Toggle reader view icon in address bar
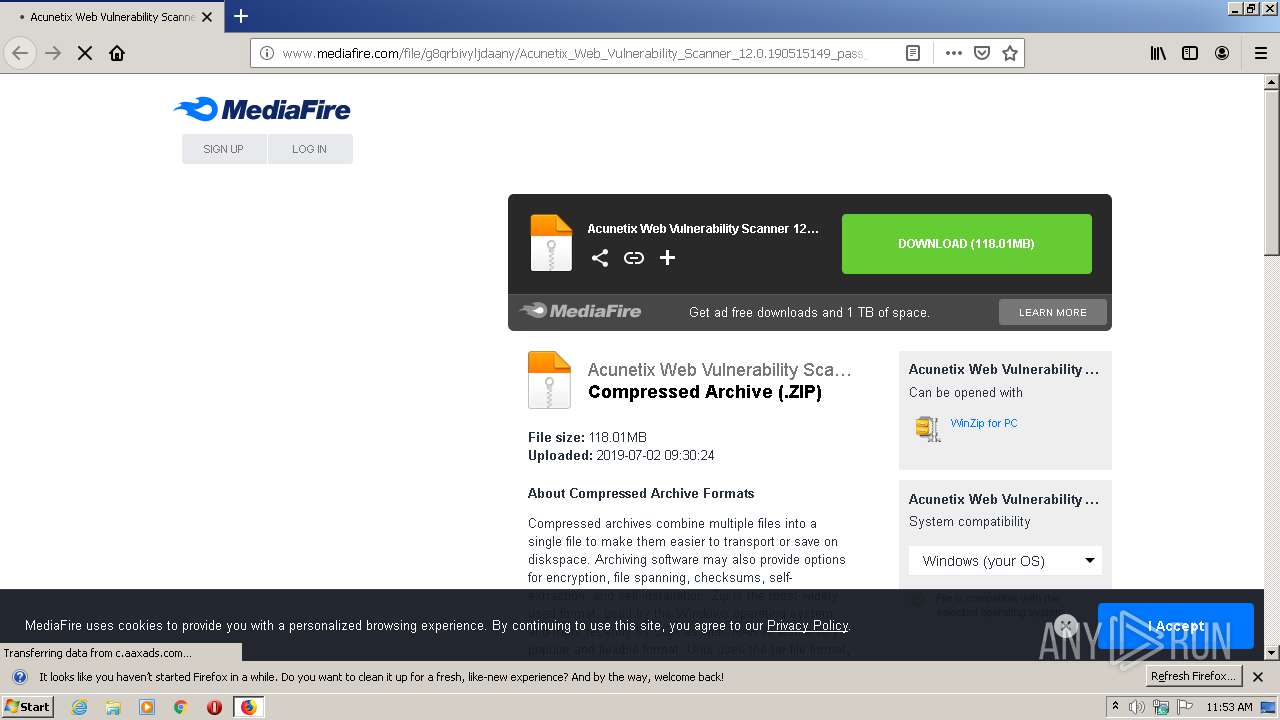Screen dimensions: 1280x720 point(913,53)
